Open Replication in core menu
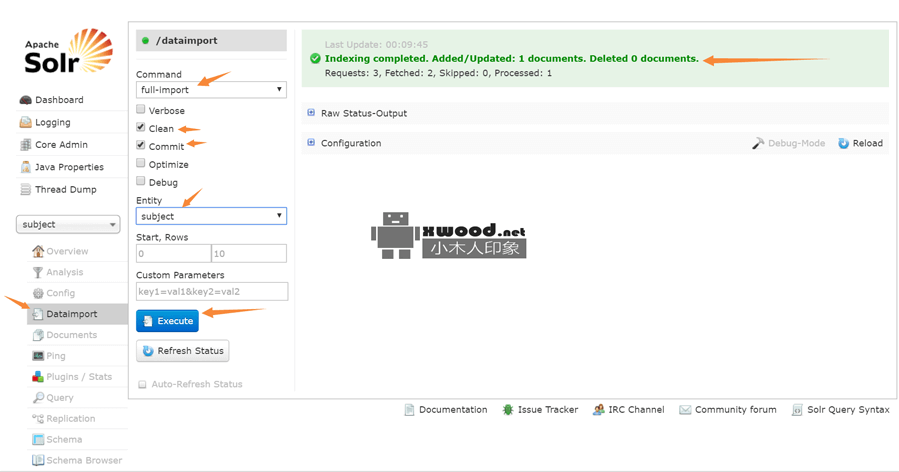 coord(71,419)
